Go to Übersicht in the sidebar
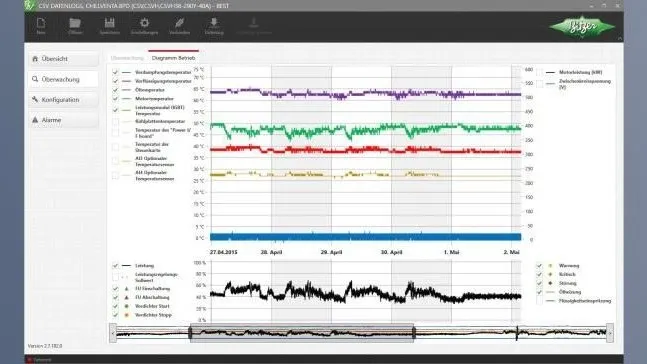 64,59
